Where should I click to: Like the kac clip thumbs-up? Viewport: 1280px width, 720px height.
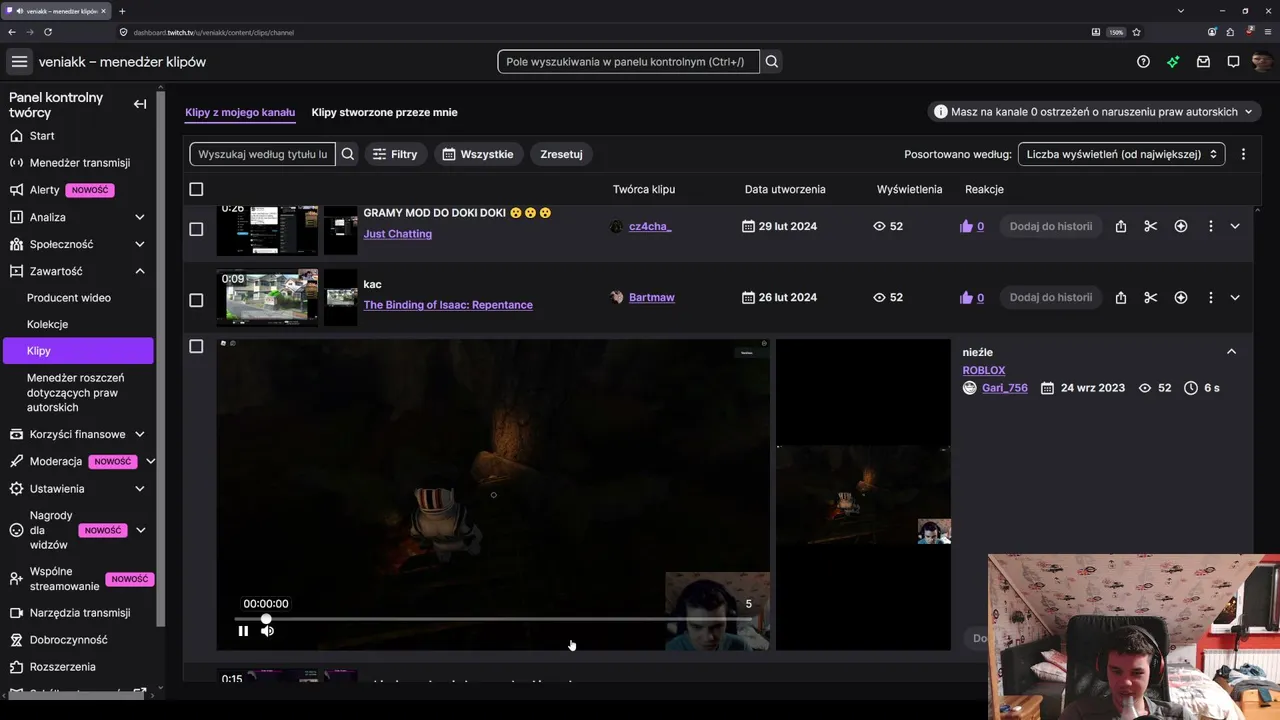966,297
